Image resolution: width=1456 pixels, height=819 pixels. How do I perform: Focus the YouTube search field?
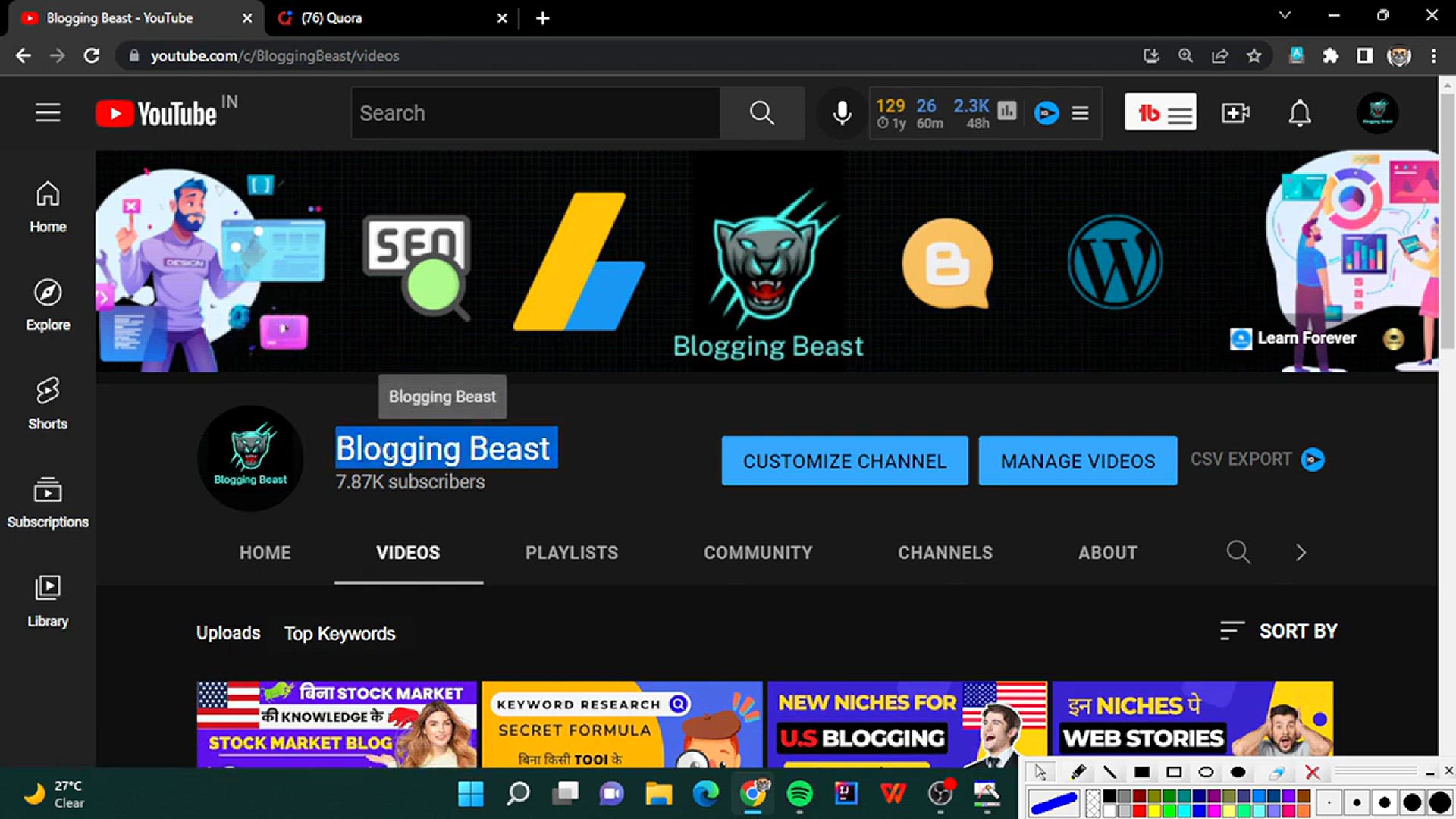point(535,113)
